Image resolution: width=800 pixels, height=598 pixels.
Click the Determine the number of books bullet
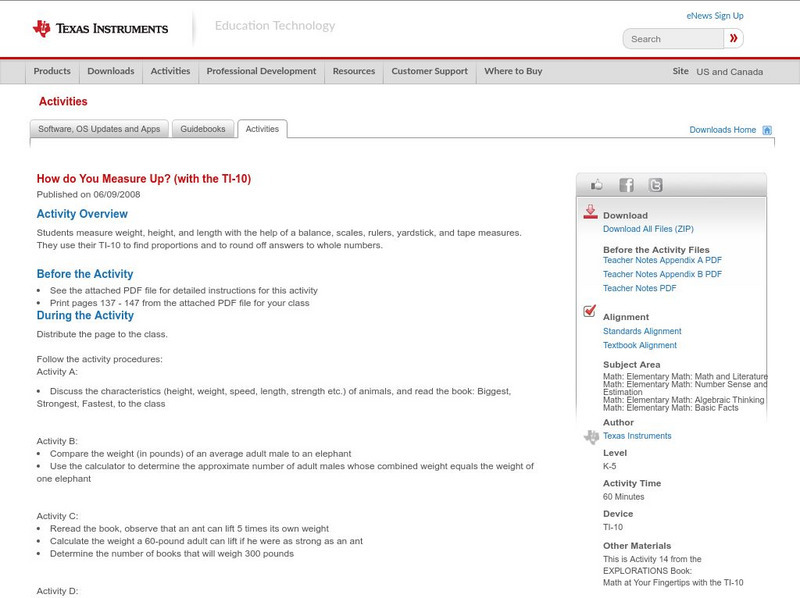pos(172,554)
